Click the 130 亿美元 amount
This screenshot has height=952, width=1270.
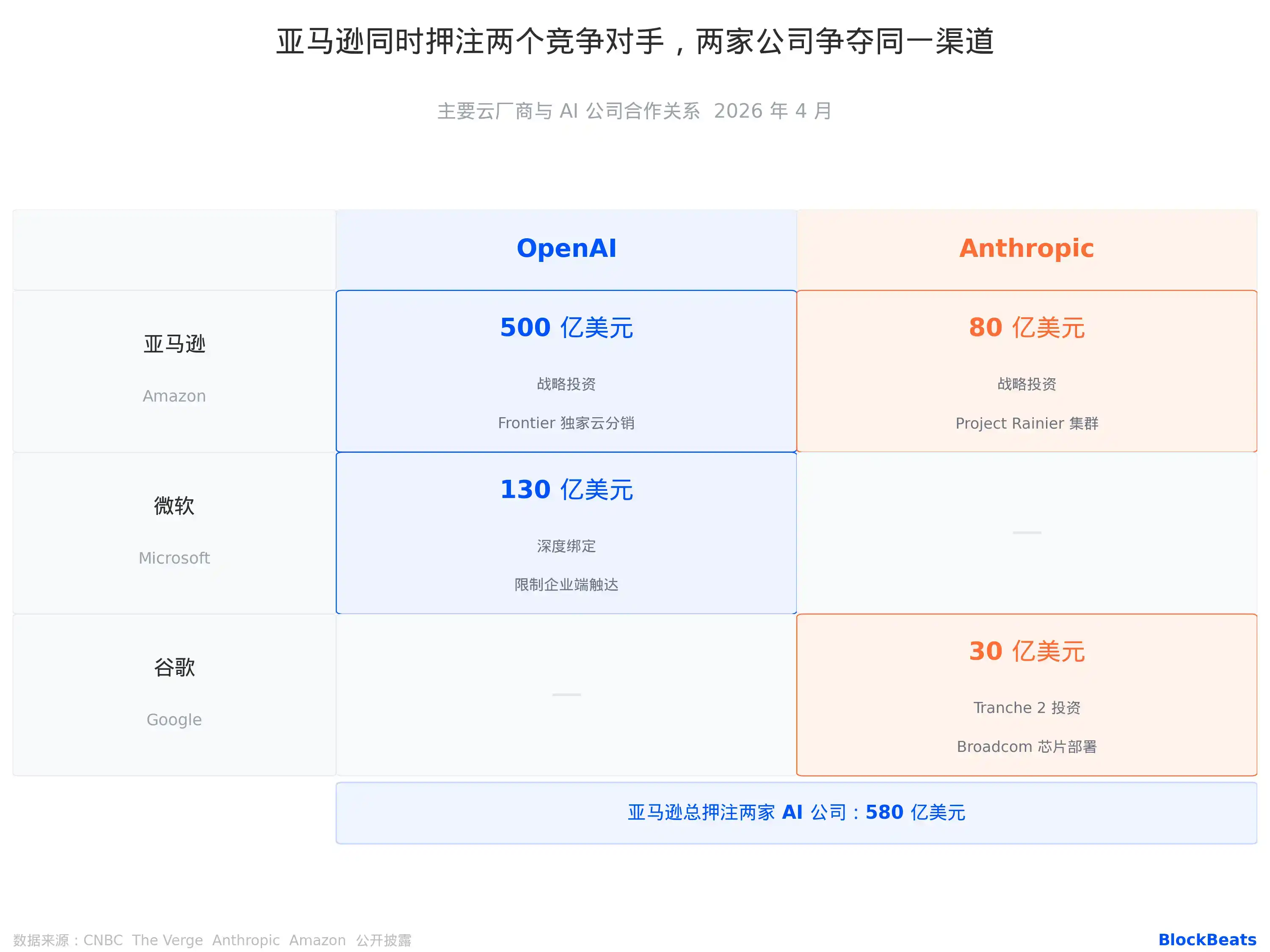[x=566, y=490]
